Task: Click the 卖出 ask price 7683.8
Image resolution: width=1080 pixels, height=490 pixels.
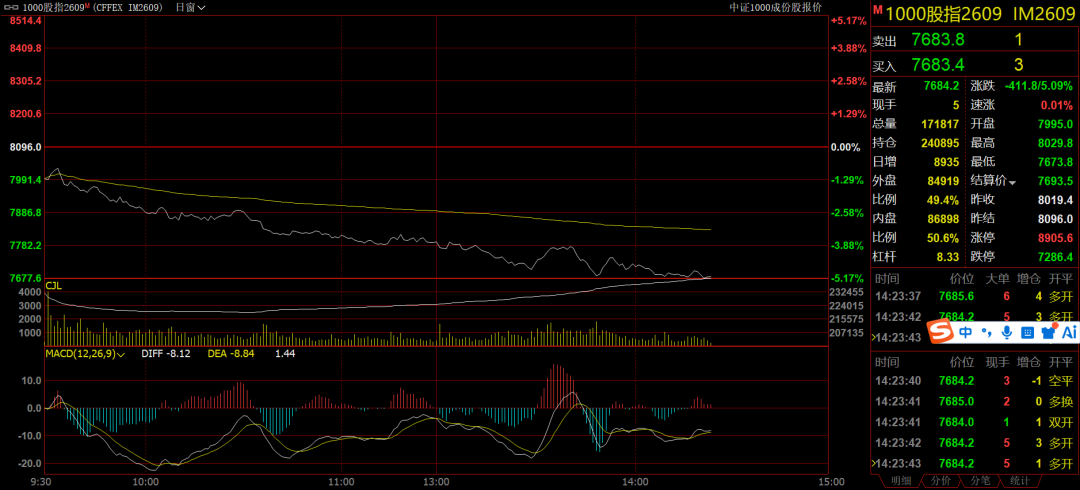Action: point(937,40)
